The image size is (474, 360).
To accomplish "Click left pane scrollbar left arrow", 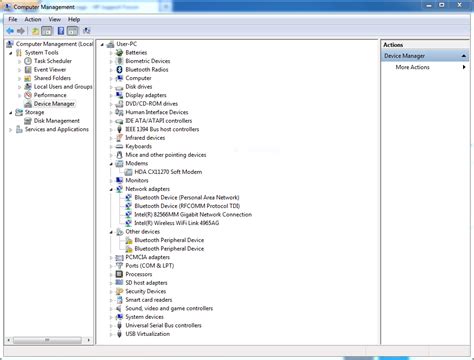I will 9,340.
